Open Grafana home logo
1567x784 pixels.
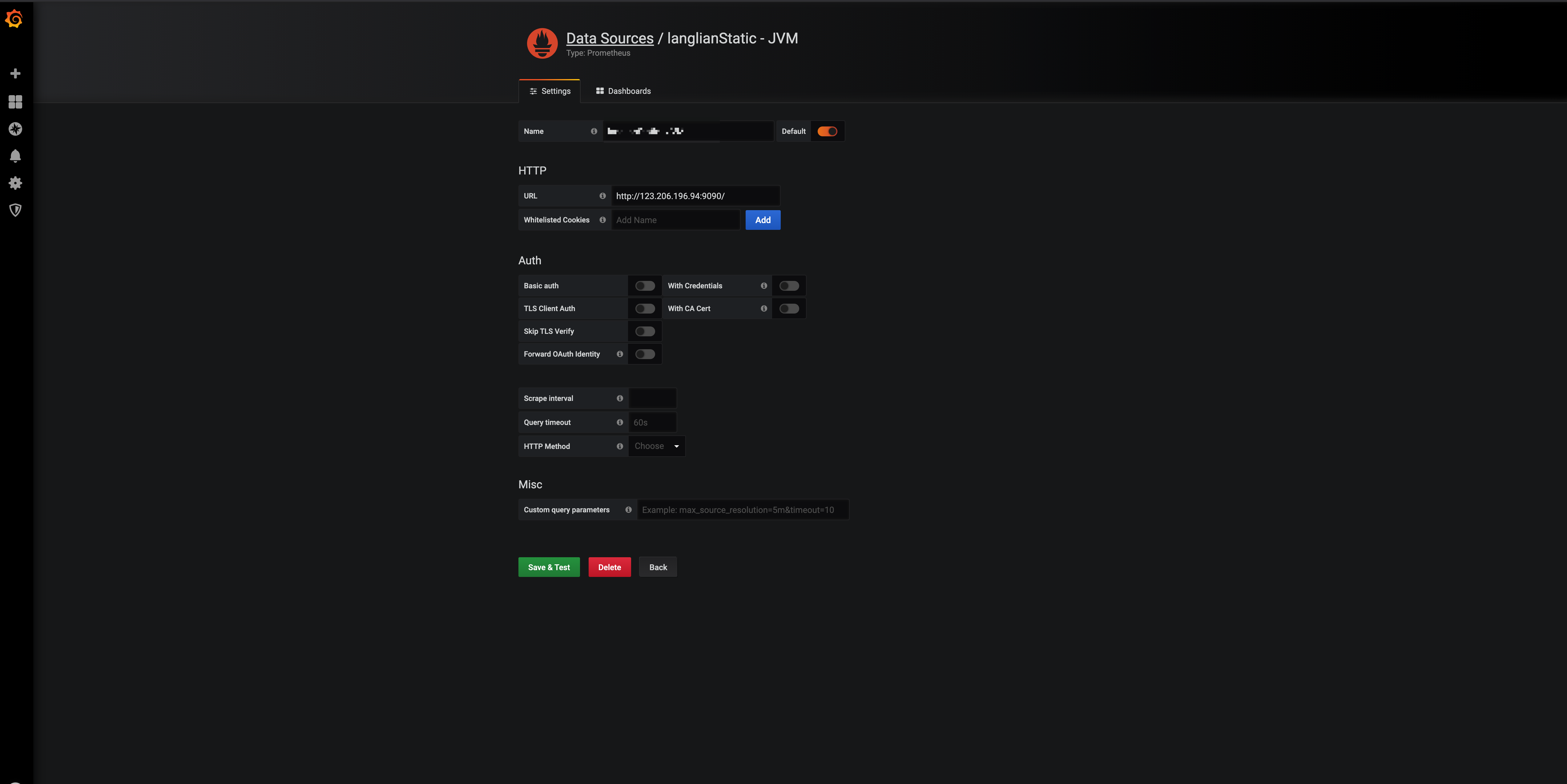pos(14,19)
